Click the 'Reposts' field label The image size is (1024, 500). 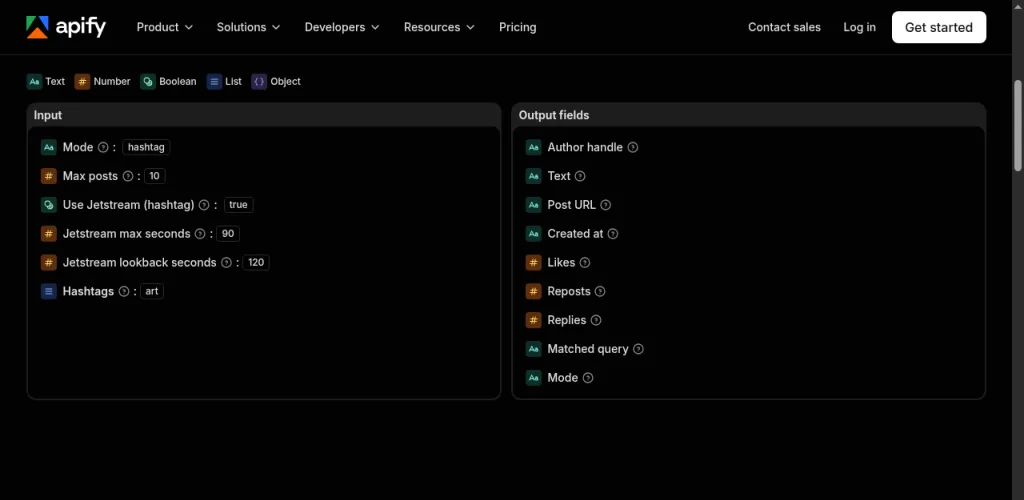click(569, 291)
